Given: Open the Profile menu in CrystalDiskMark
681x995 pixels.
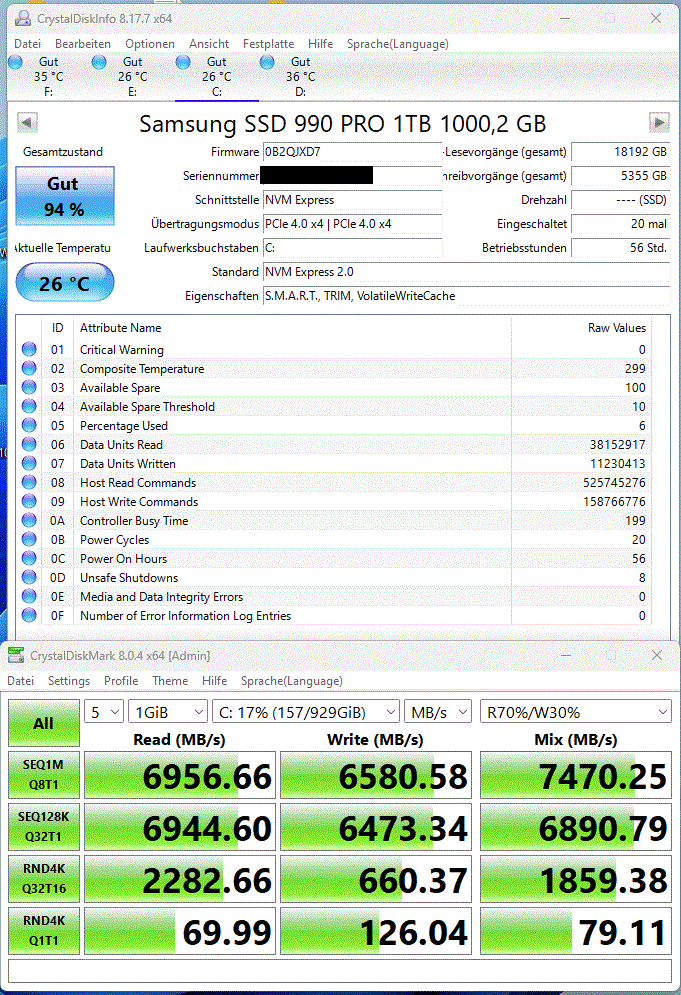Looking at the screenshot, I should (121, 680).
